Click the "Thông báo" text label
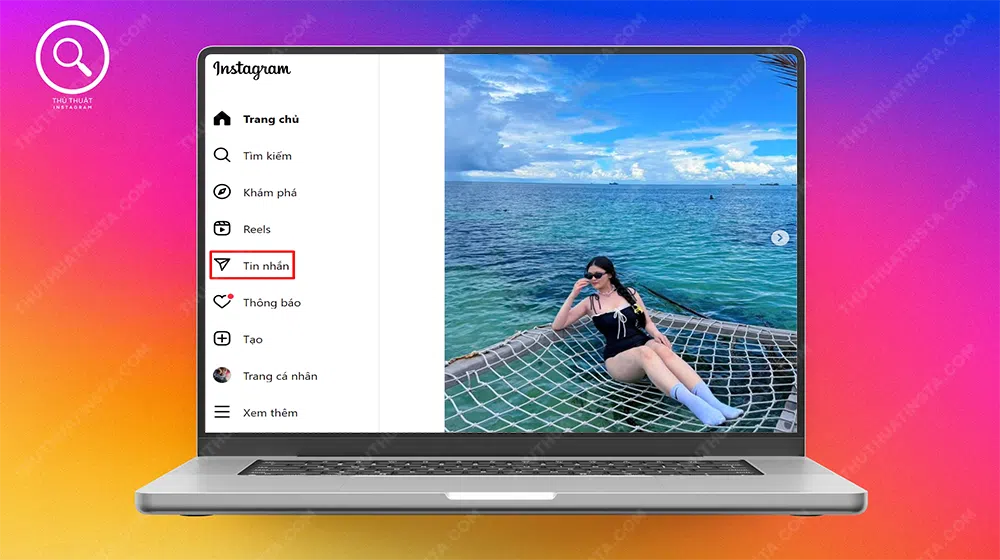 (x=272, y=302)
